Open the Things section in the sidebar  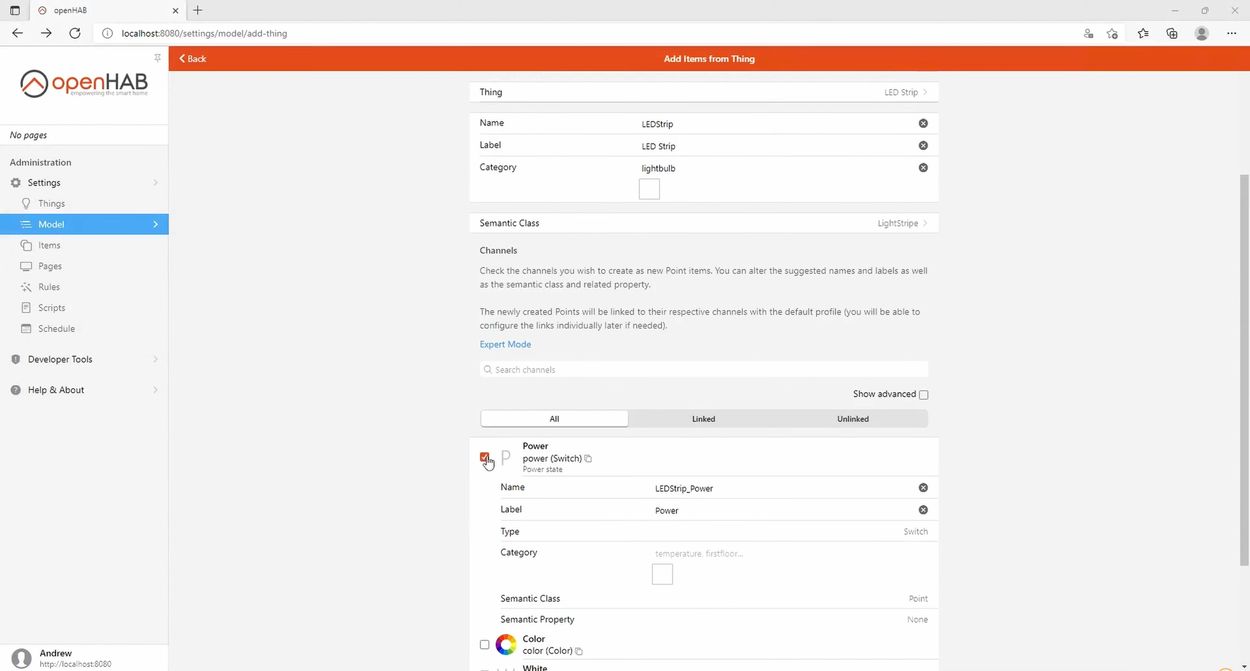pos(50,203)
